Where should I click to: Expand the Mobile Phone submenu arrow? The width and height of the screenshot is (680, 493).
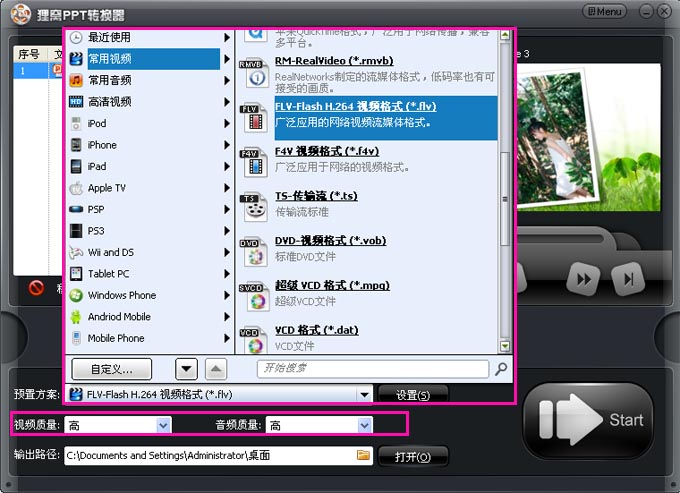click(226, 338)
